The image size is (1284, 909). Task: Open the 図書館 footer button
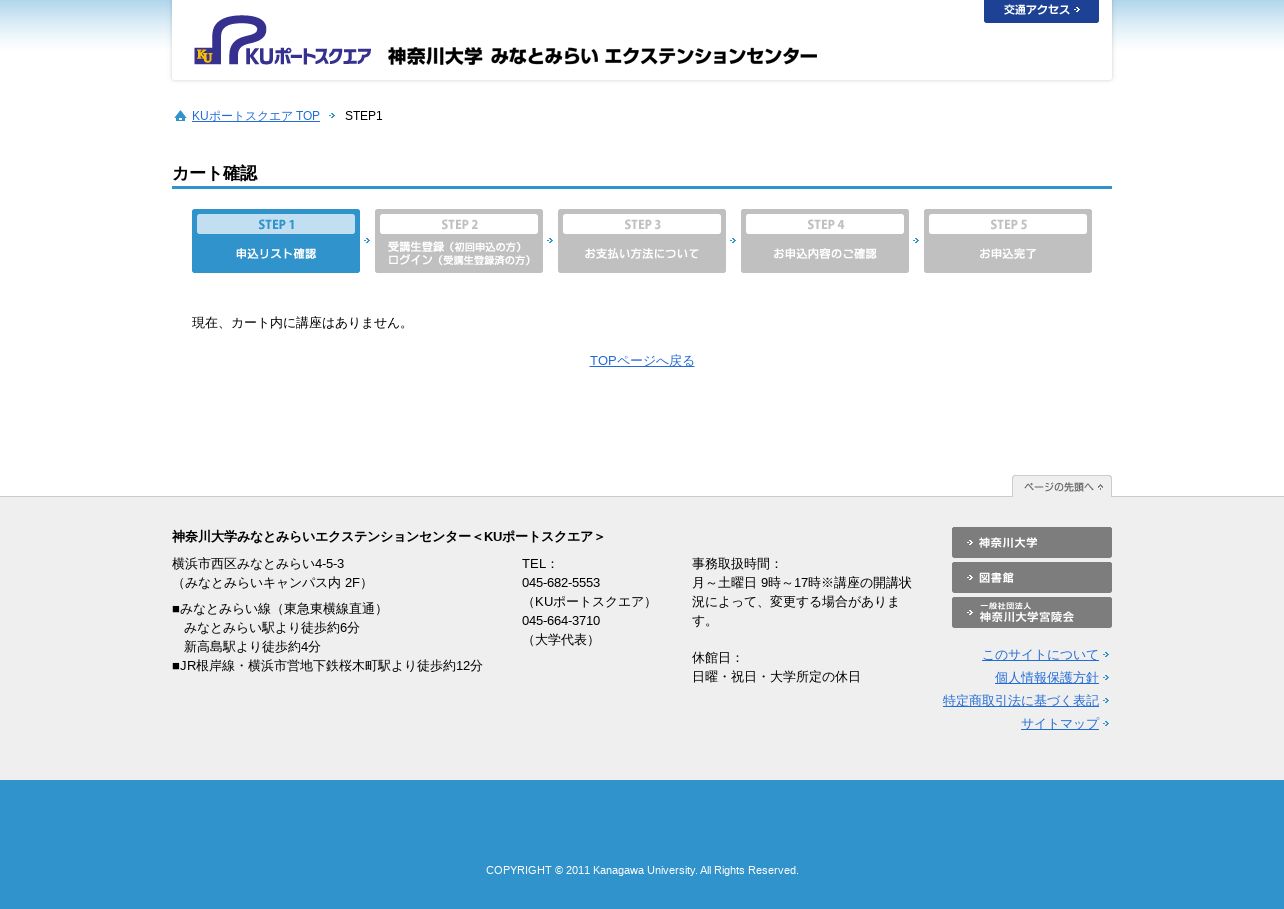pos(1032,577)
